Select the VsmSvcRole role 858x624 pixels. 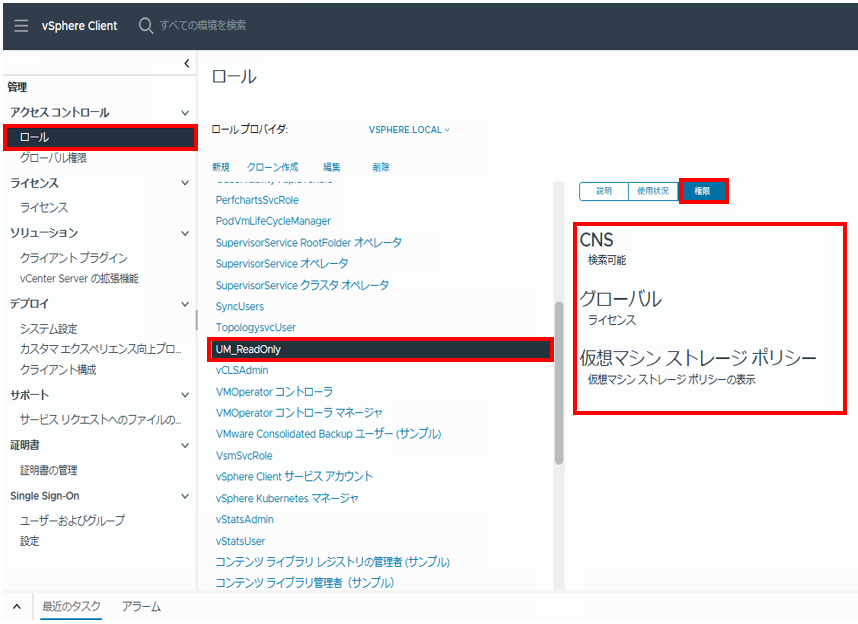click(x=244, y=455)
